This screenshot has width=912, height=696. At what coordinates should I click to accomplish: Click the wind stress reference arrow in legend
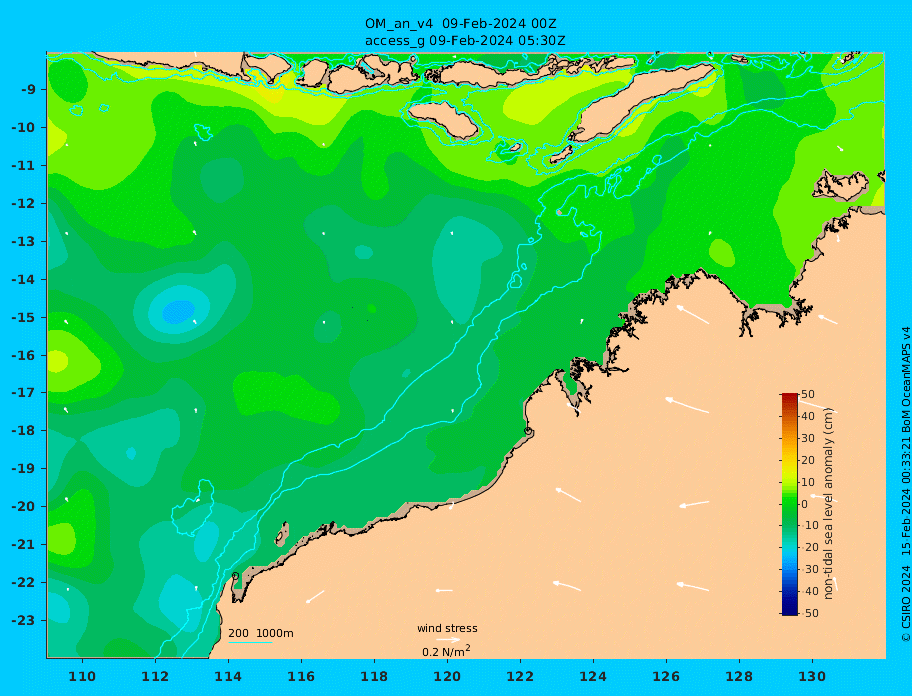click(x=448, y=640)
